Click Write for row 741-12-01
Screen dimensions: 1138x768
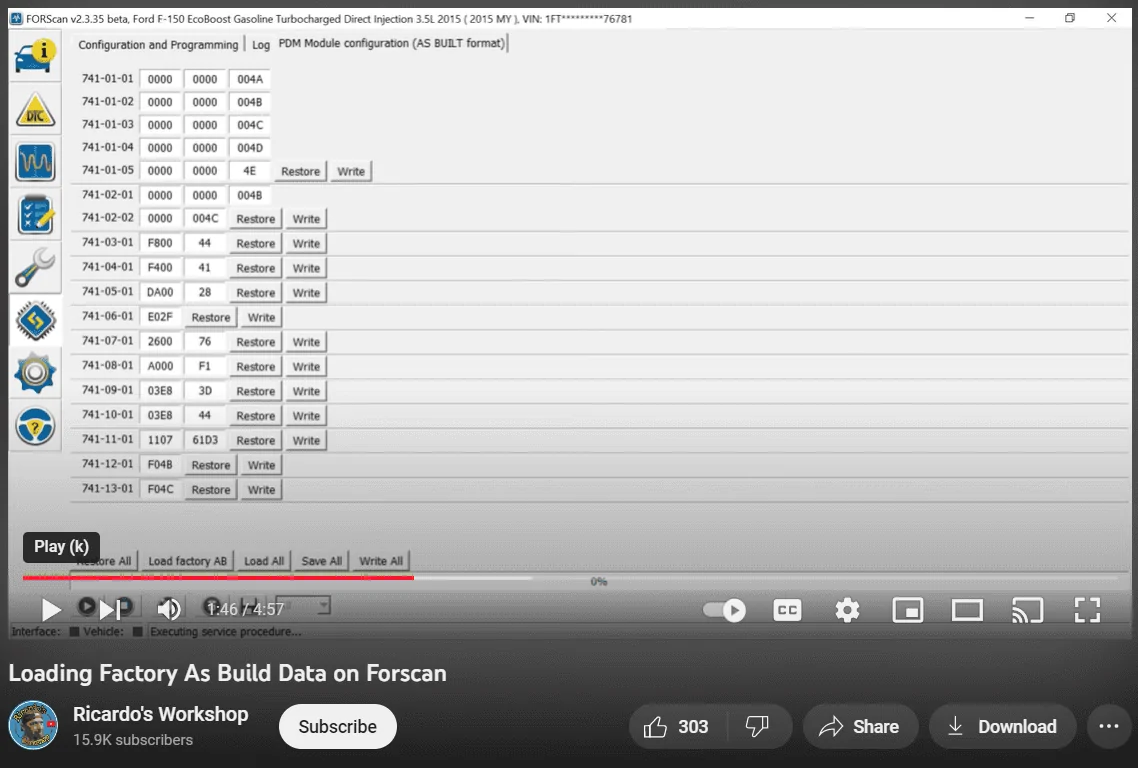point(261,465)
